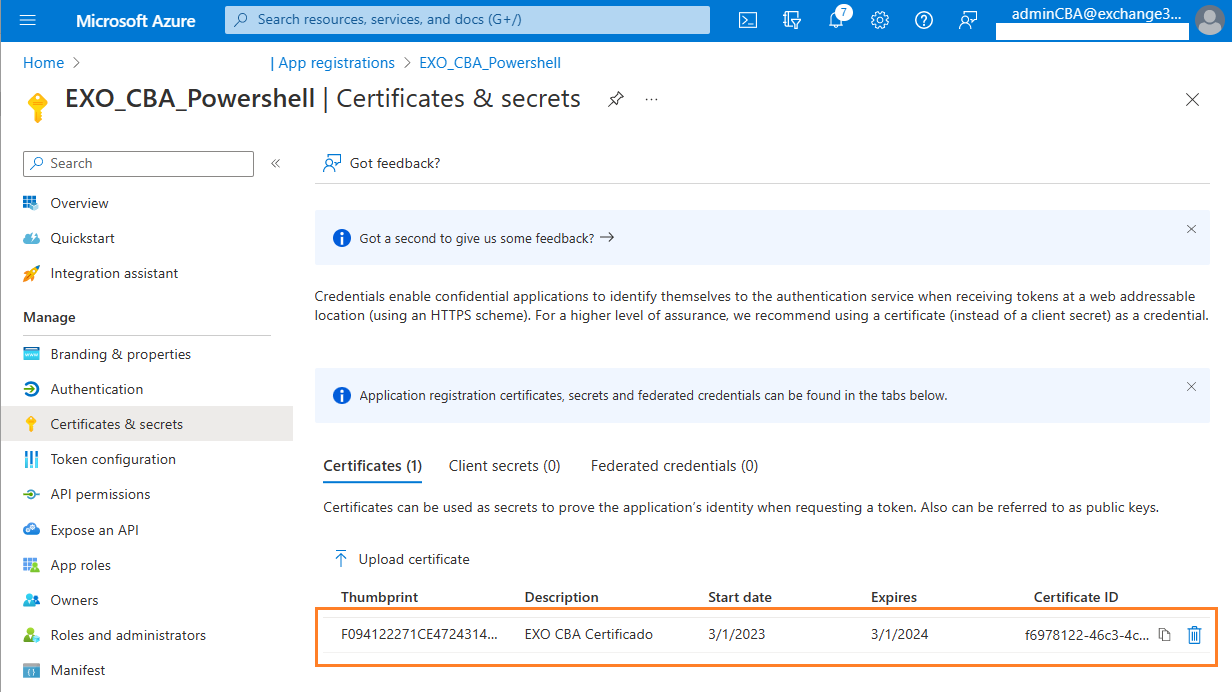1232x692 pixels.
Task: Open EXO_CBA_Powershell breadcrumb link
Action: (x=490, y=63)
